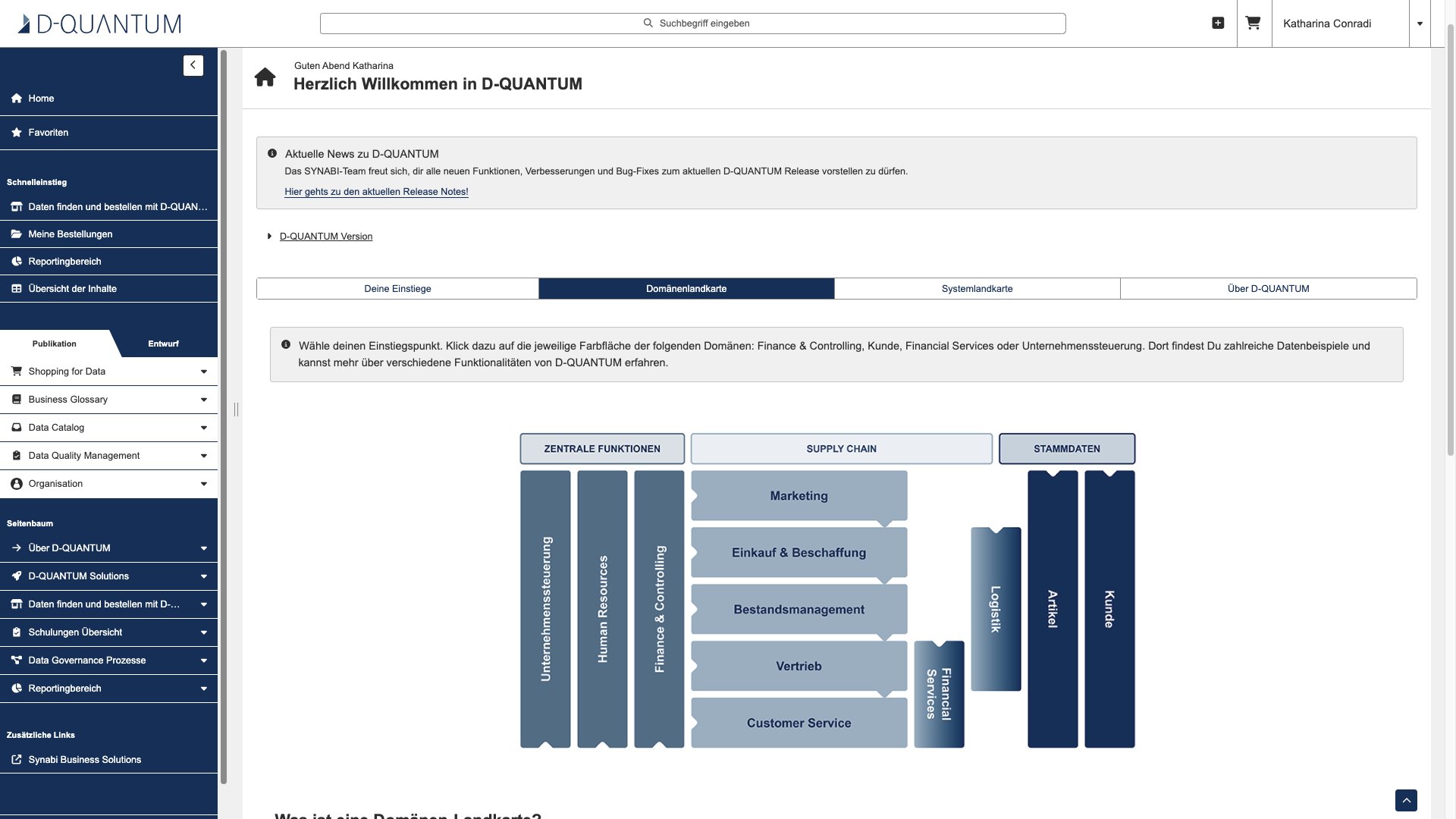Click the Financial Services domain block
The width and height of the screenshot is (1456, 819).
(939, 694)
